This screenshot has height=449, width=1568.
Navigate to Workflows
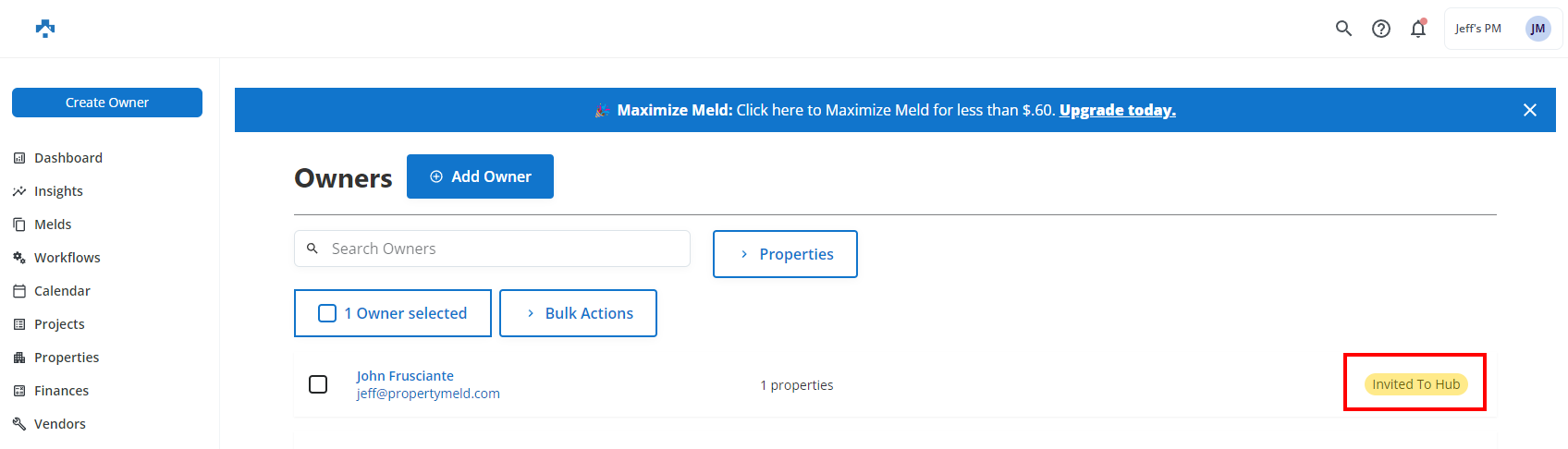click(x=67, y=258)
